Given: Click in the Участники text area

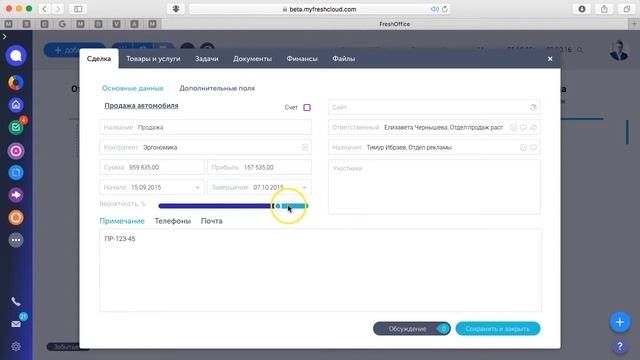Looking at the screenshot, I should (434, 187).
